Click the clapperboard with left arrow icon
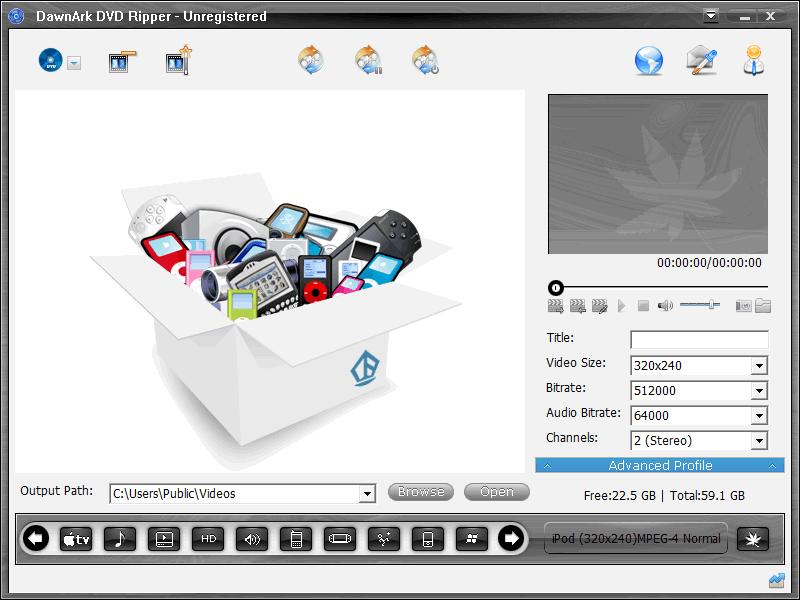Viewport: 800px width, 600px height. pos(577,306)
